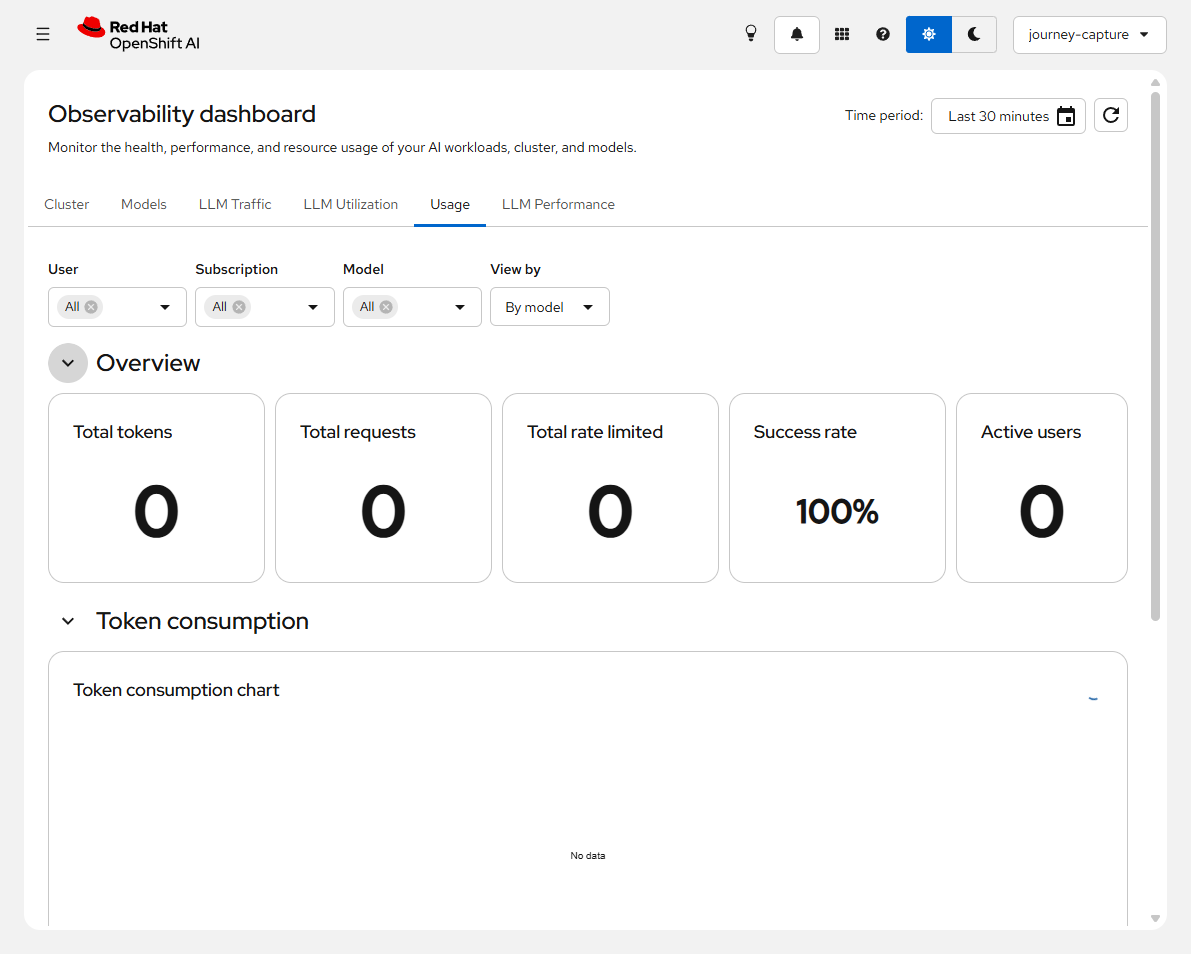Click the lightbulb tips icon
The width and height of the screenshot is (1191, 954).
tap(750, 34)
